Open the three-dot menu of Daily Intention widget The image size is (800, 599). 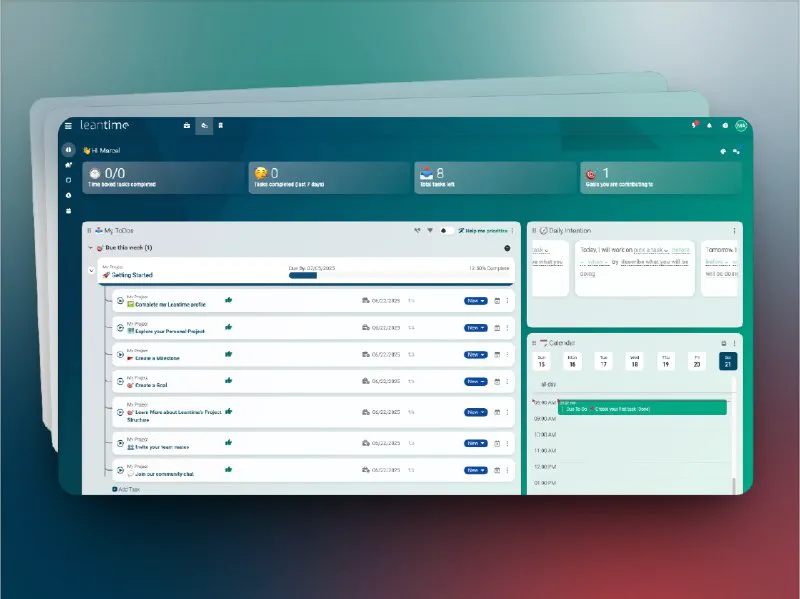tap(735, 230)
